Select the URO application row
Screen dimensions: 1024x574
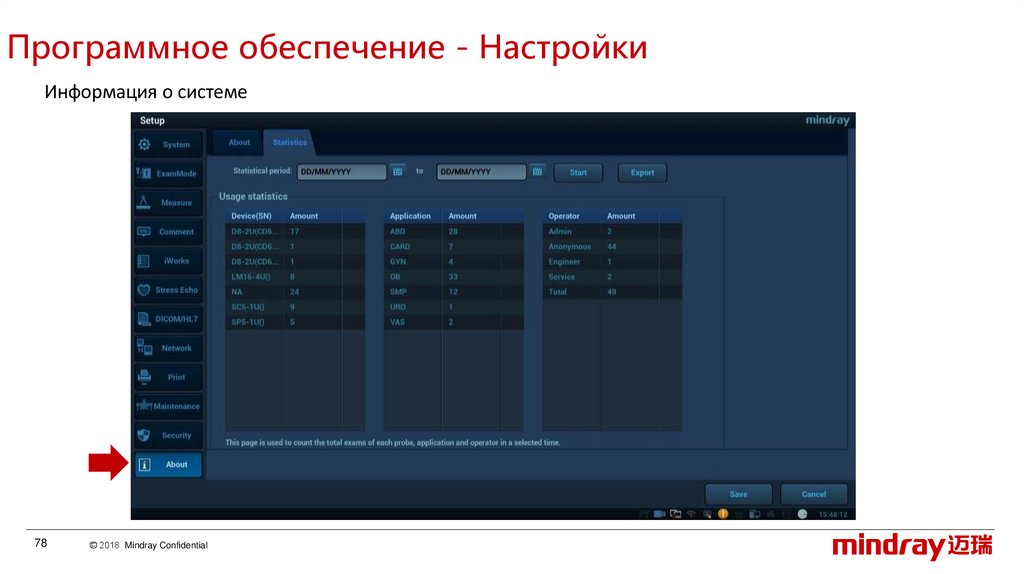tap(454, 307)
